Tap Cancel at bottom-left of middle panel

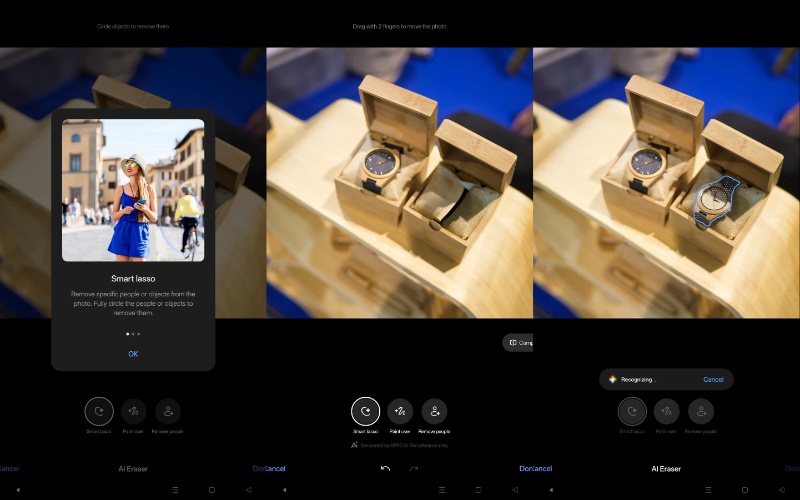coord(275,468)
